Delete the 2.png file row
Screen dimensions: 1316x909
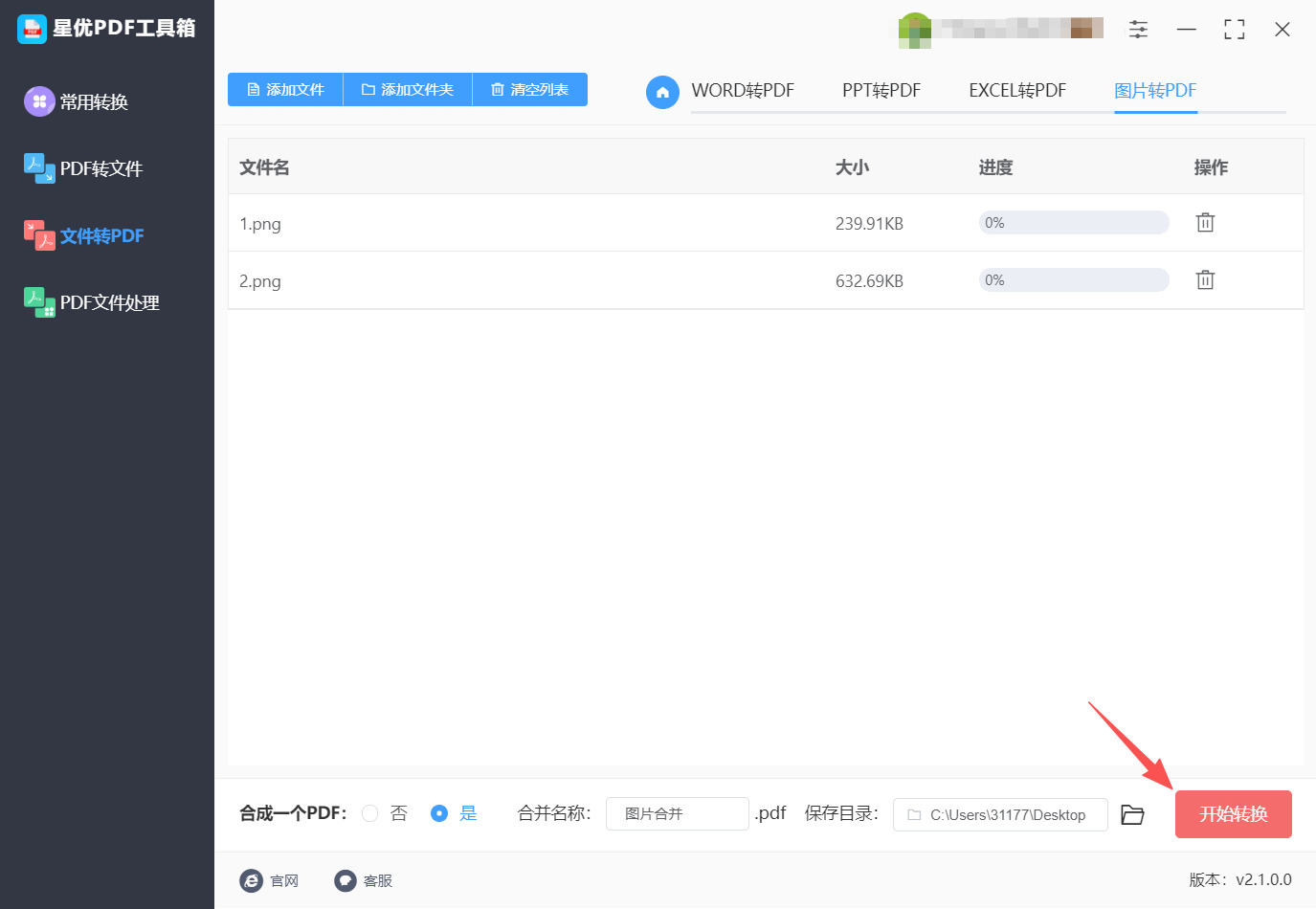[x=1205, y=280]
